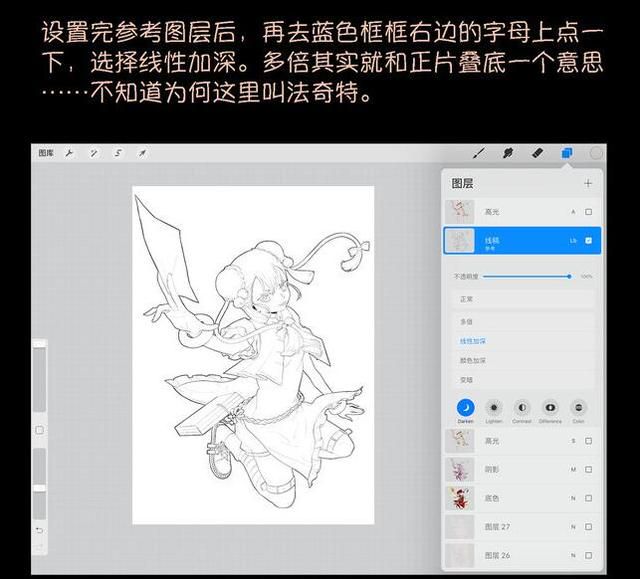
Task: Collapse blend options via Lb on 线稿 layer
Action: [573, 241]
